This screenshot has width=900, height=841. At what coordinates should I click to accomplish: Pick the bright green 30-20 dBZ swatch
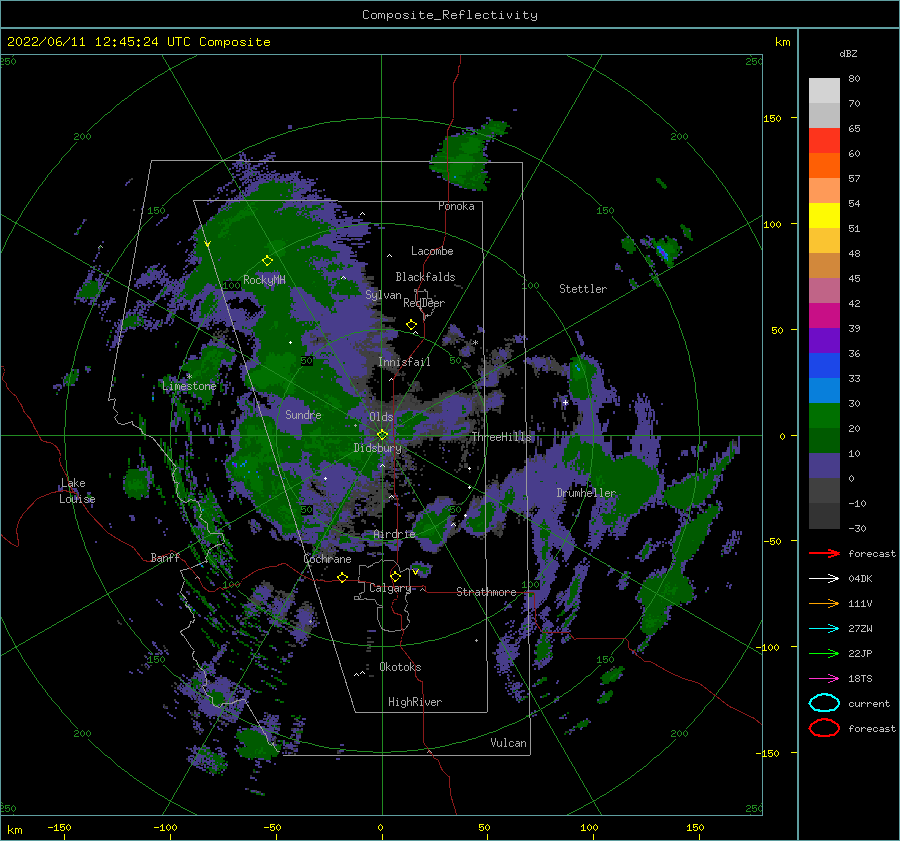coord(824,415)
